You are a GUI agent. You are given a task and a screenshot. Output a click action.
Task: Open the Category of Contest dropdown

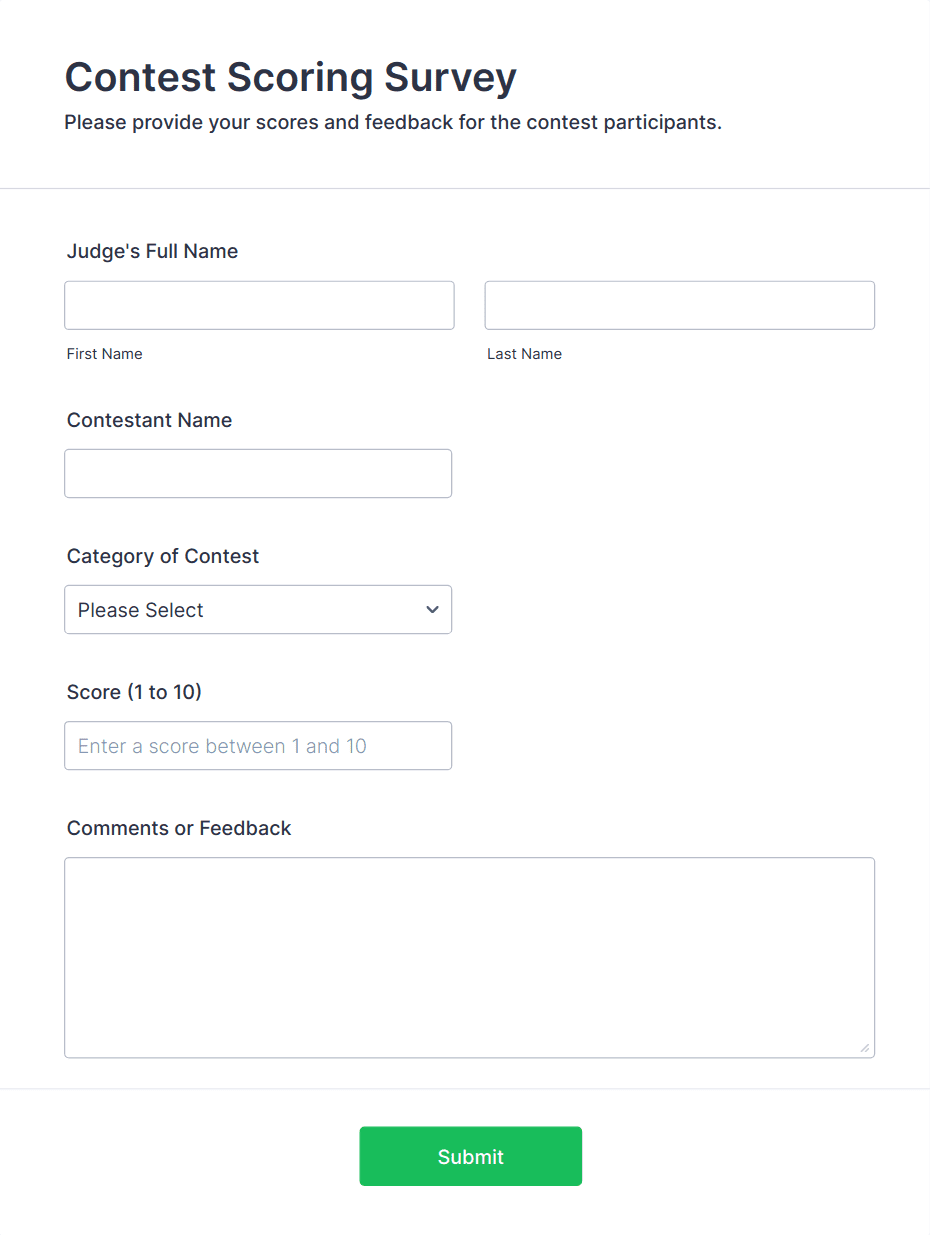click(x=258, y=609)
